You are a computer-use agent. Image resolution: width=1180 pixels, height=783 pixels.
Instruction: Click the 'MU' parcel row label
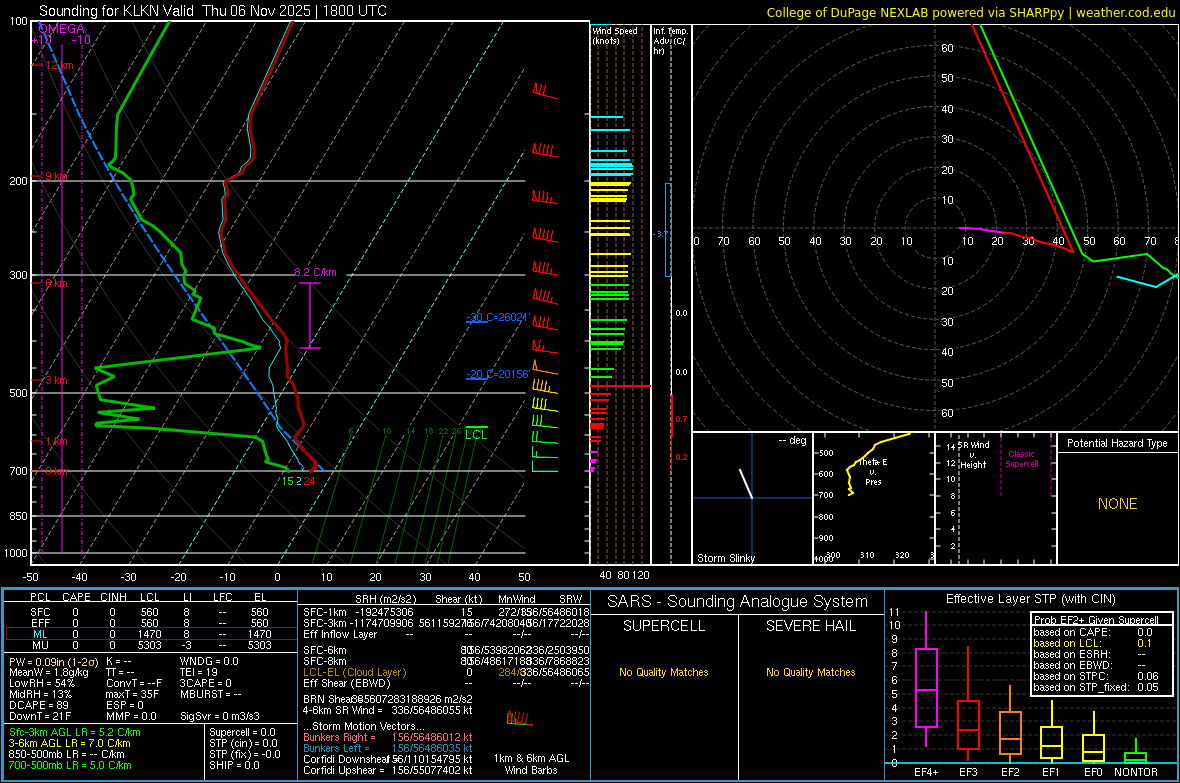pos(40,645)
